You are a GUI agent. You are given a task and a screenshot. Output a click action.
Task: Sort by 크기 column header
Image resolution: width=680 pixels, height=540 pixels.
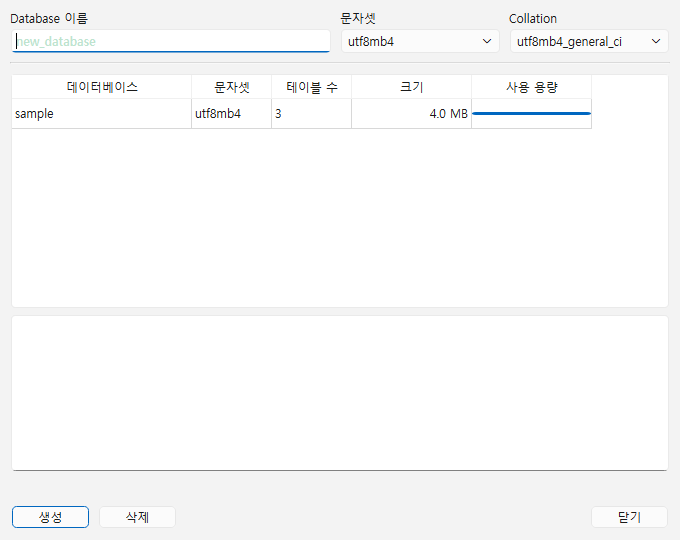point(411,87)
